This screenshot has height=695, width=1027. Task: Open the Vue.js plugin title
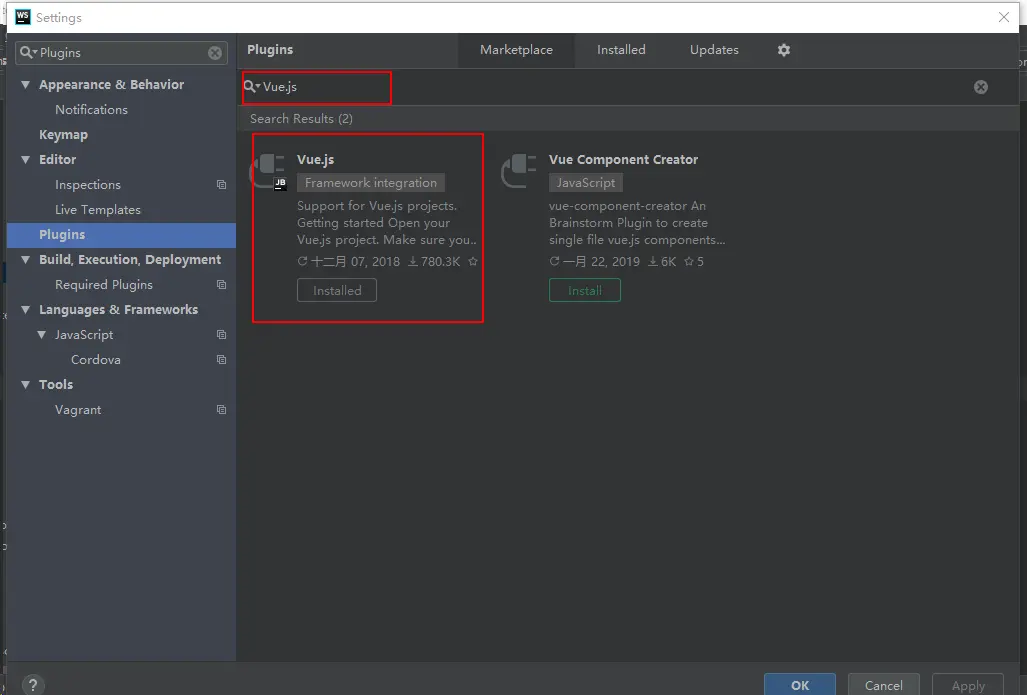[x=315, y=159]
